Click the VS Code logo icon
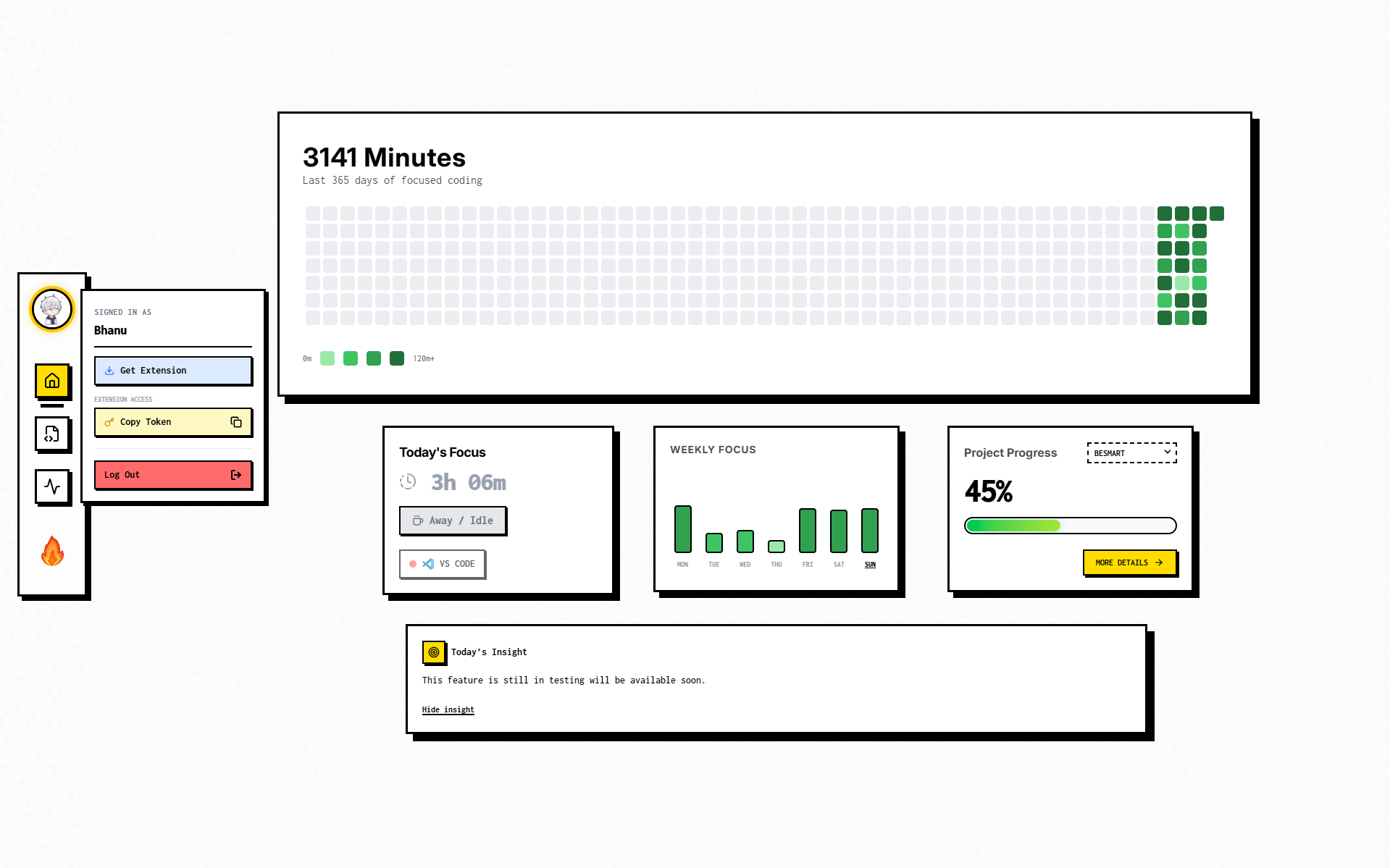This screenshot has height=868, width=1390. click(428, 564)
